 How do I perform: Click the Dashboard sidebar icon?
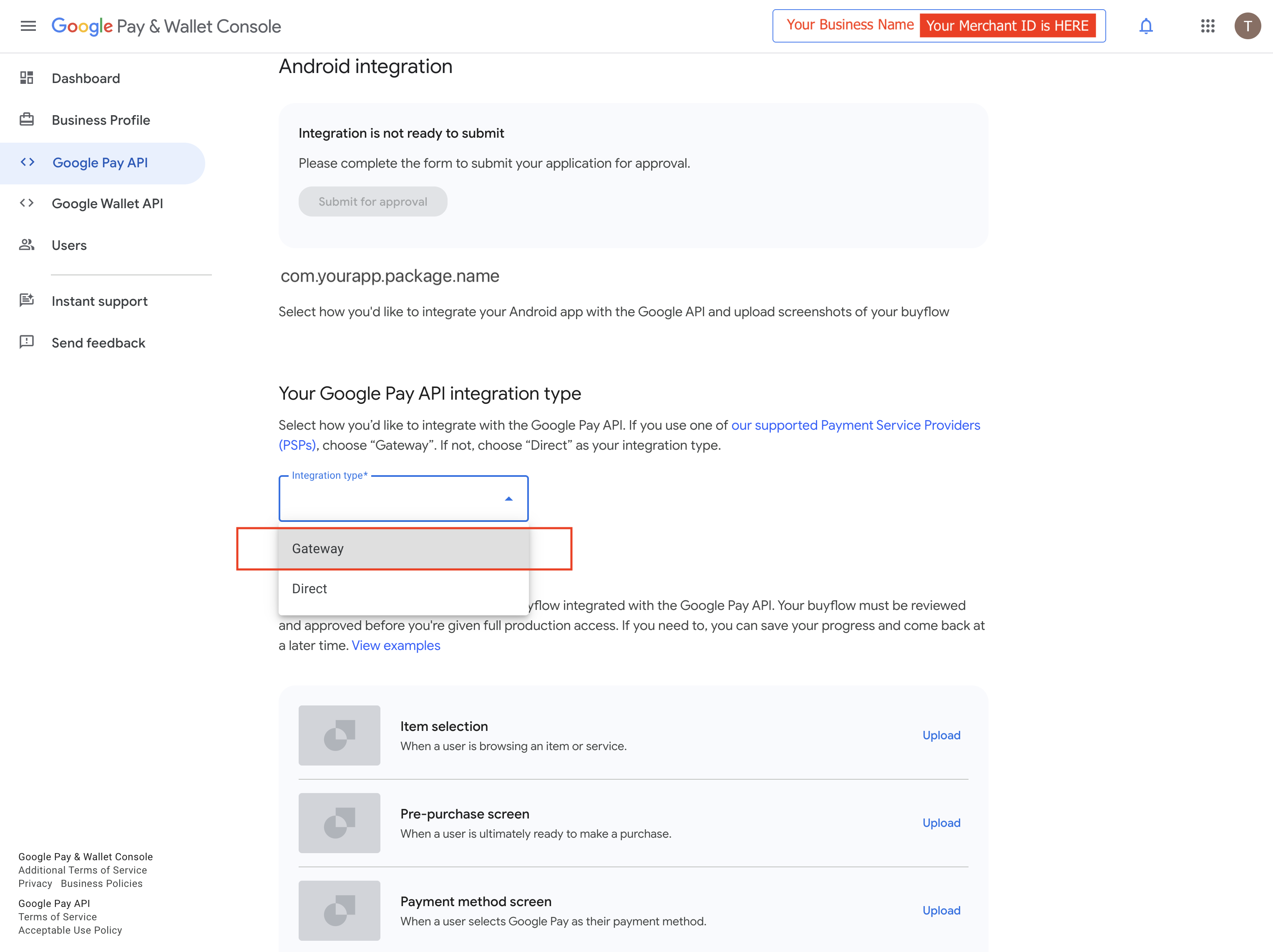26,78
